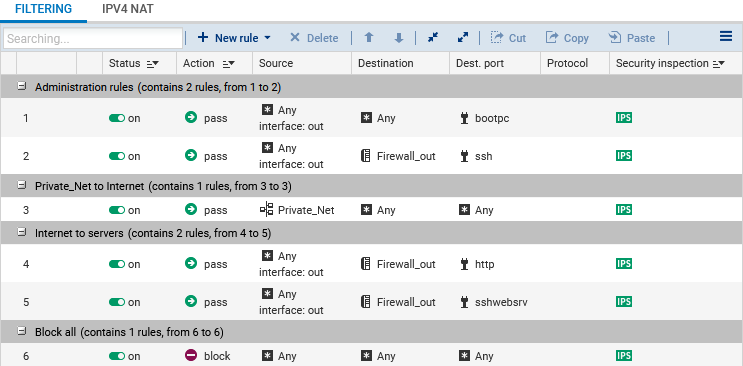743x366 pixels.
Task: Click Firewall_out host icon in rule 2
Action: [x=366, y=156]
